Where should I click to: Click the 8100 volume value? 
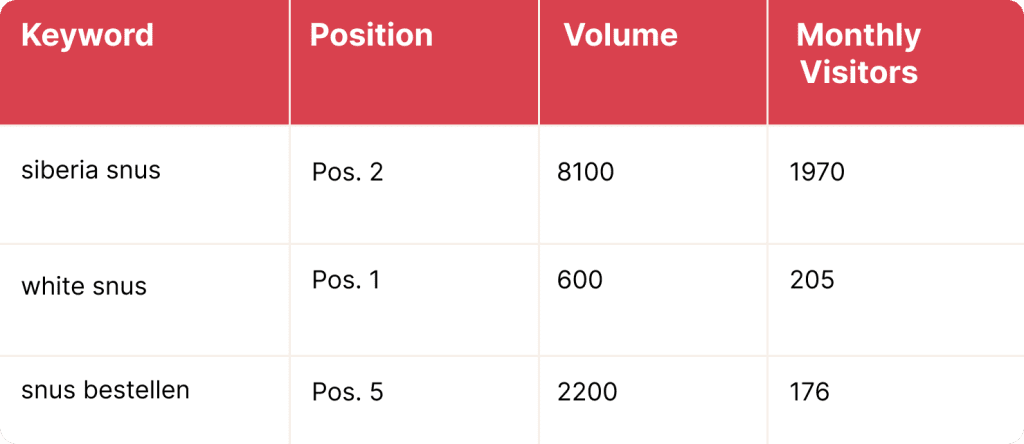point(585,172)
